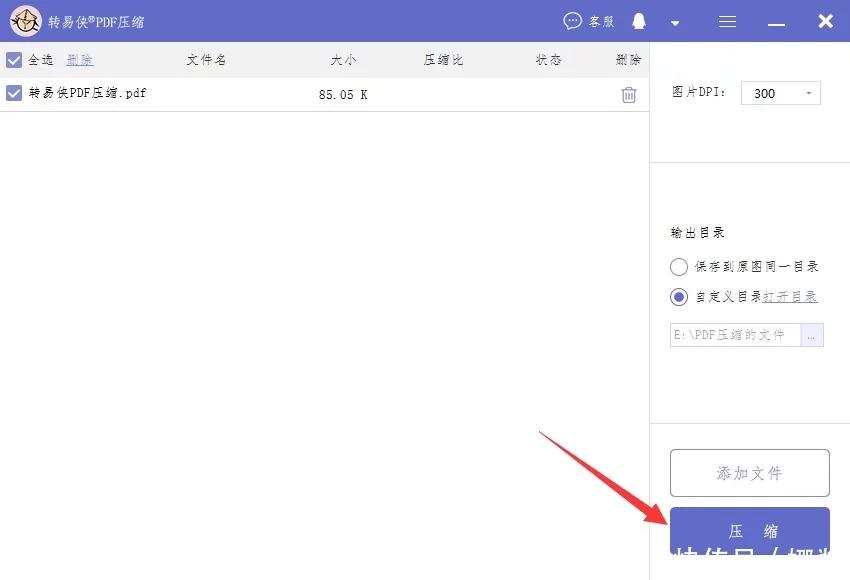Click the 转易侠 app logo icon
850x580 pixels.
pyautogui.click(x=25, y=20)
